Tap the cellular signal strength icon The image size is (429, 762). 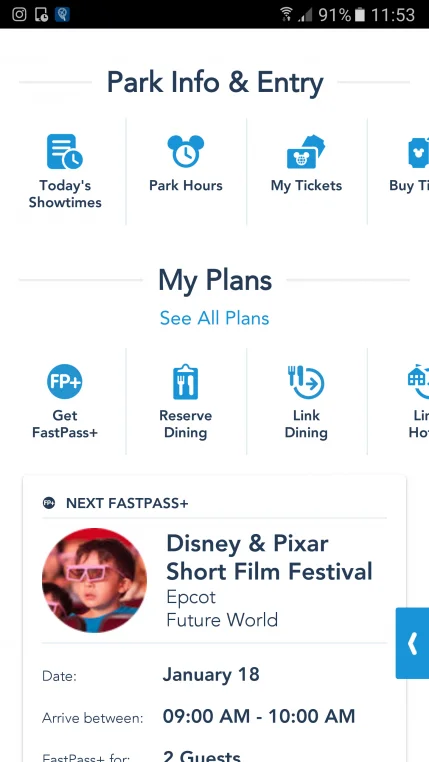click(305, 15)
